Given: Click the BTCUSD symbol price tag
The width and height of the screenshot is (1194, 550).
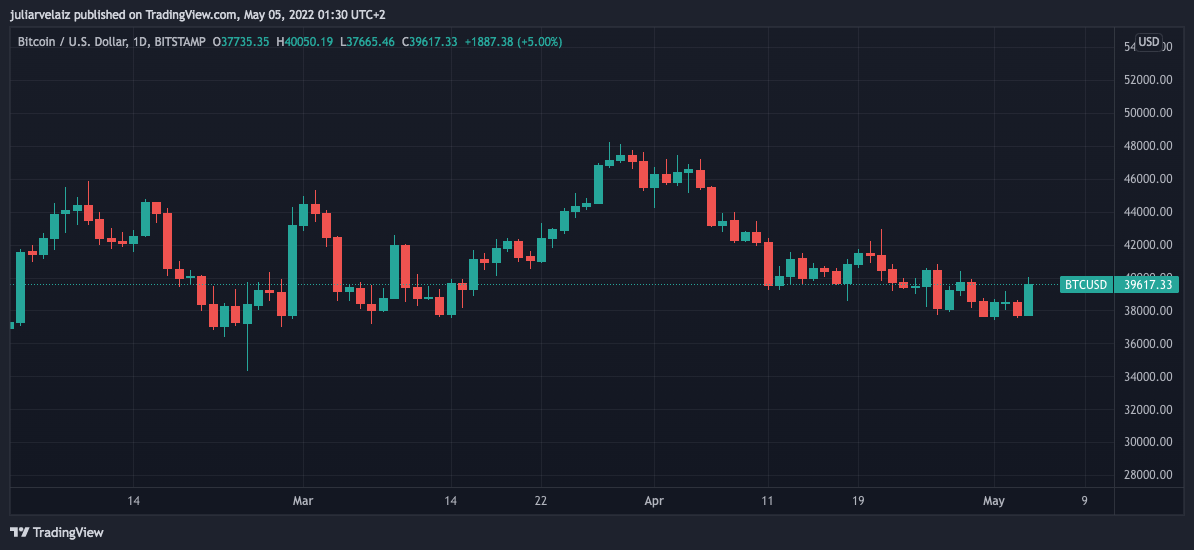Looking at the screenshot, I should (1086, 285).
